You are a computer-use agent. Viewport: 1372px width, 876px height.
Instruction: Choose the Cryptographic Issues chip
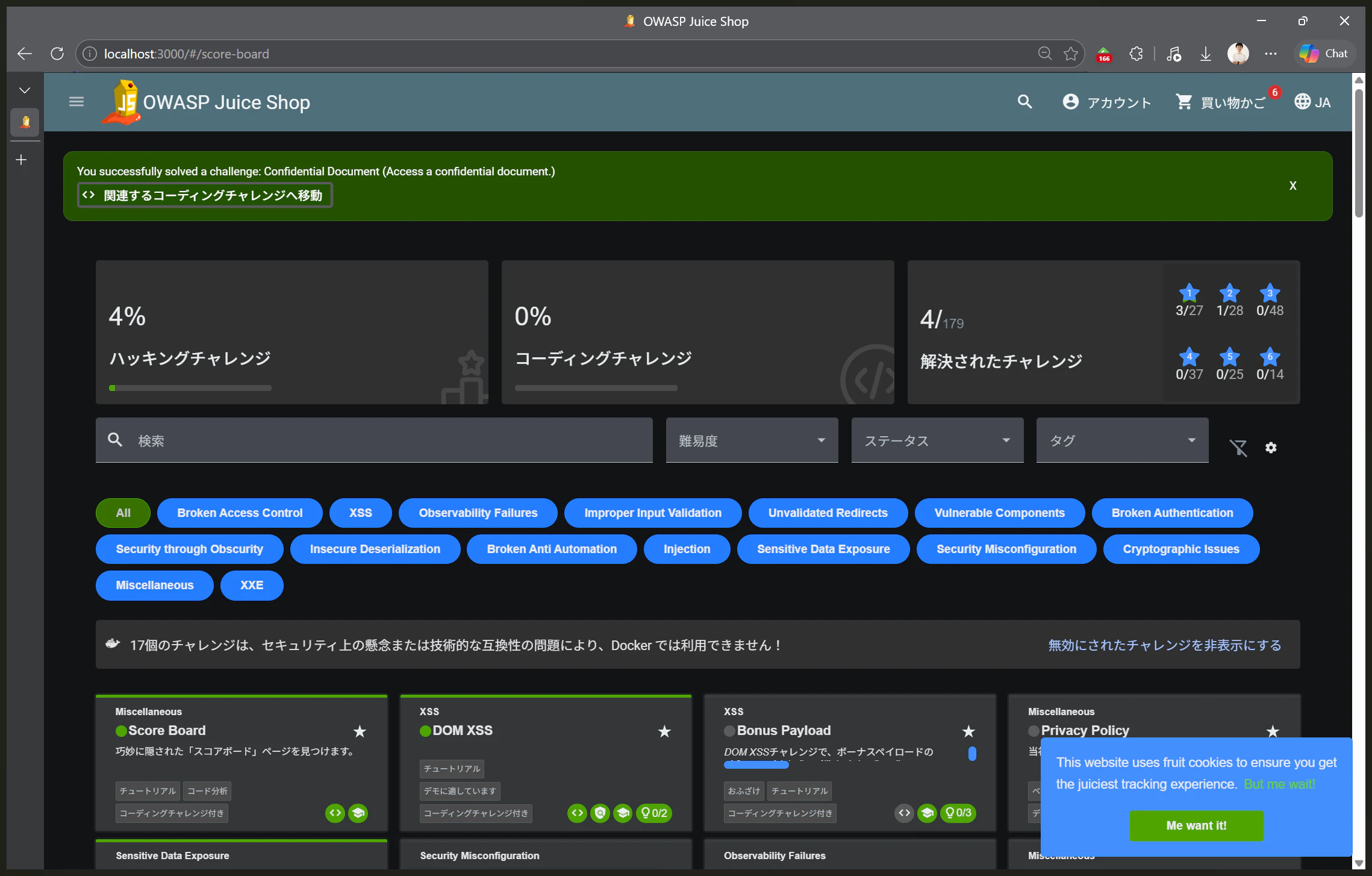[1181, 549]
